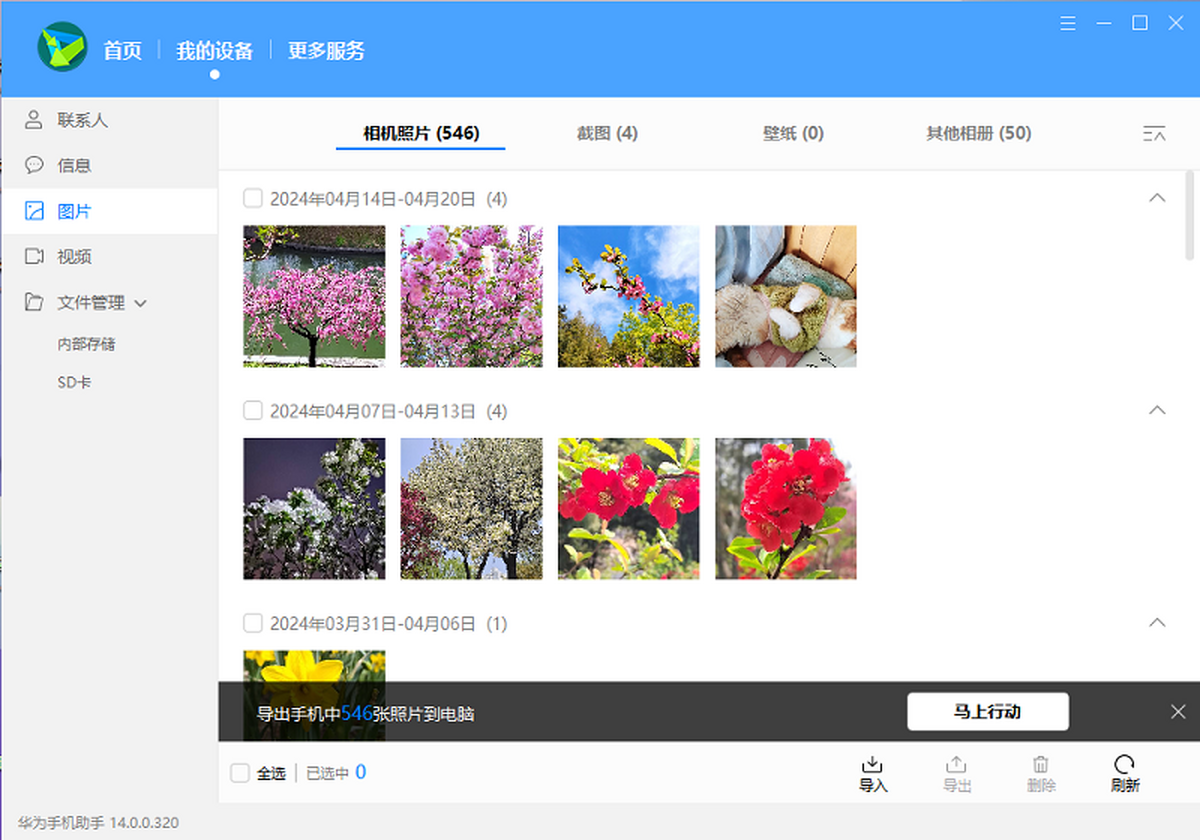Screen dimensions: 1200x840
Task: Check the 2024年04月14日-04月20日 group checkbox
Action: click(x=253, y=199)
